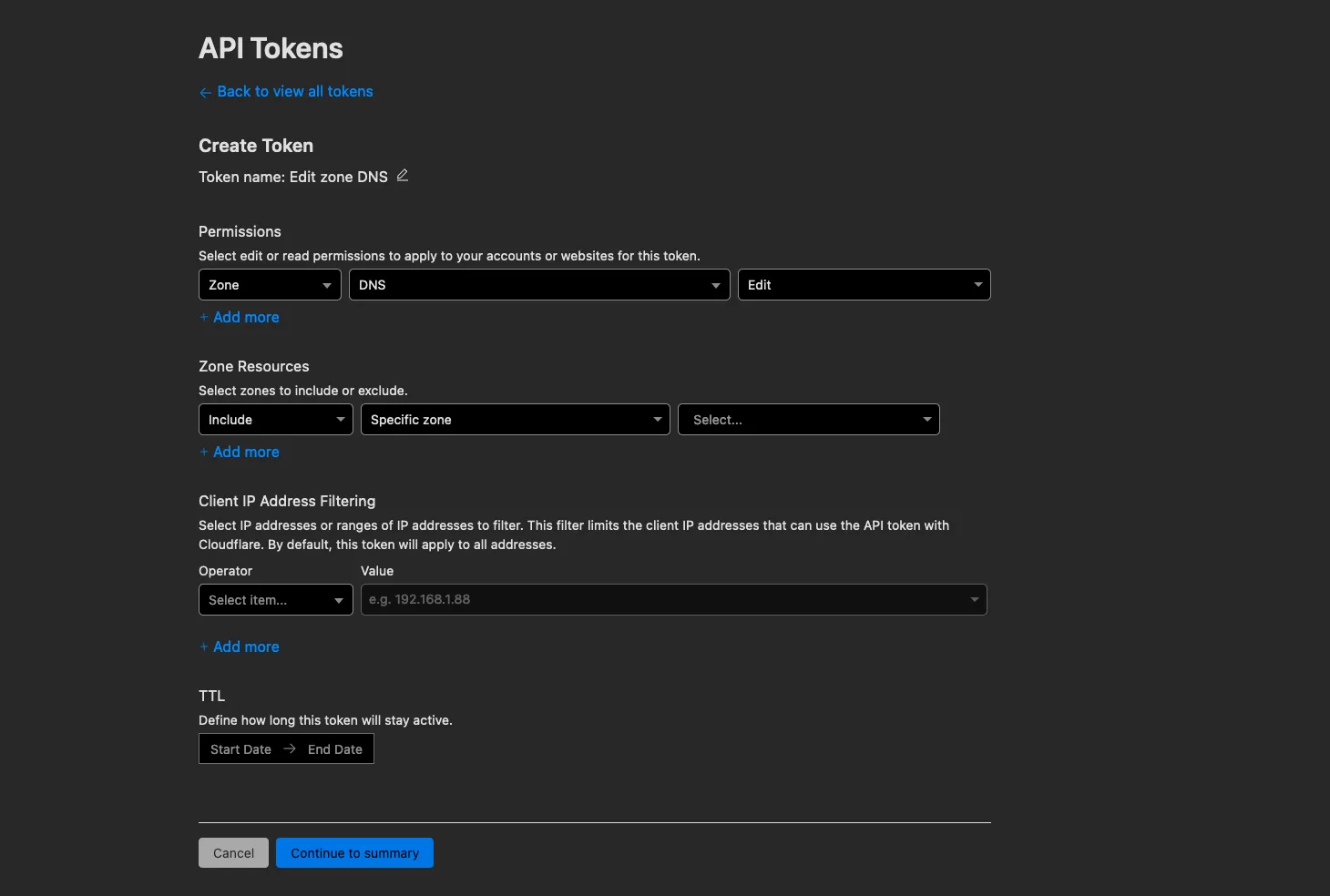Click the Create Token heading

pos(256,146)
